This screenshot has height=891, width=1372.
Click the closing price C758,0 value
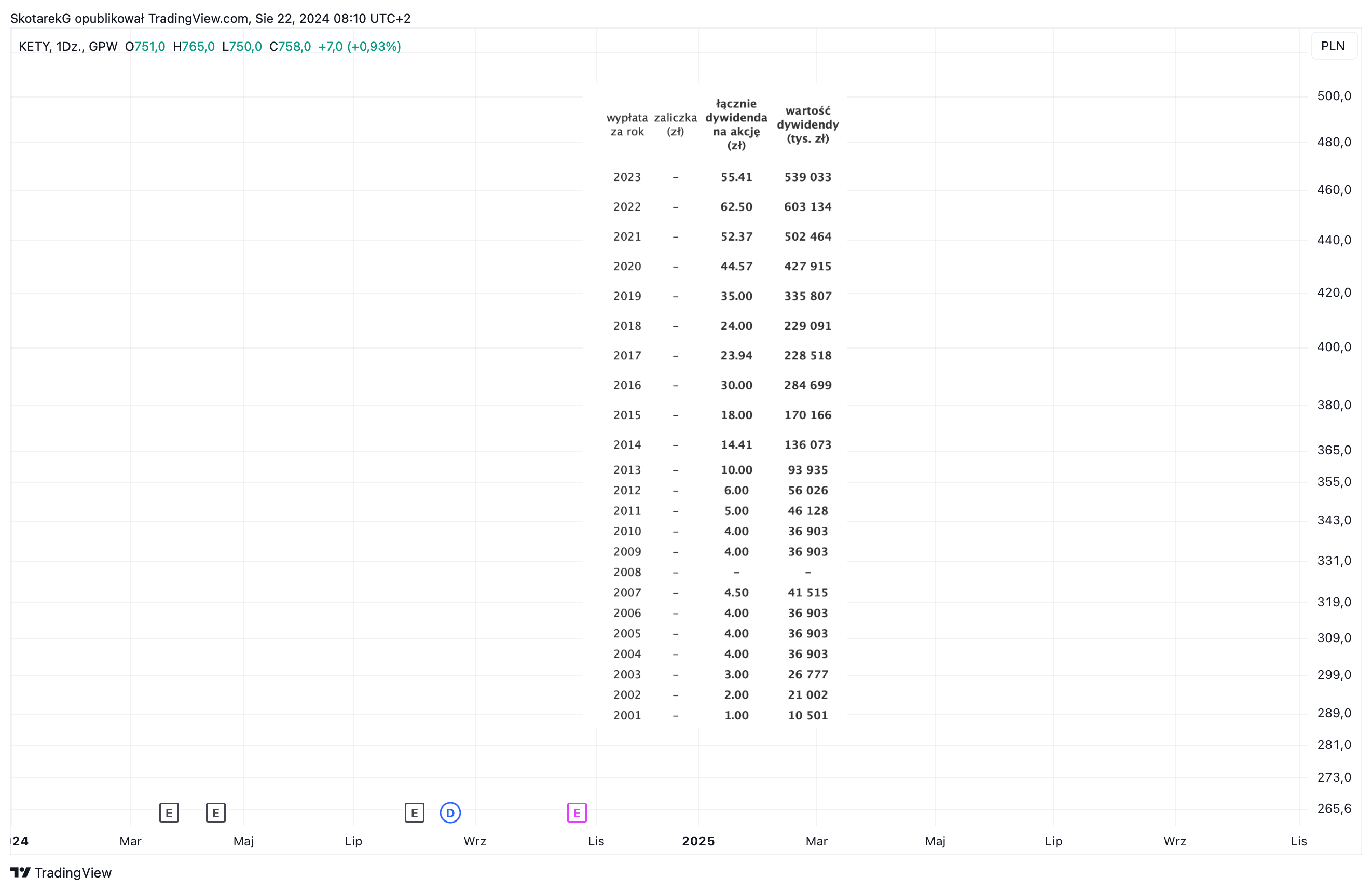[x=290, y=47]
